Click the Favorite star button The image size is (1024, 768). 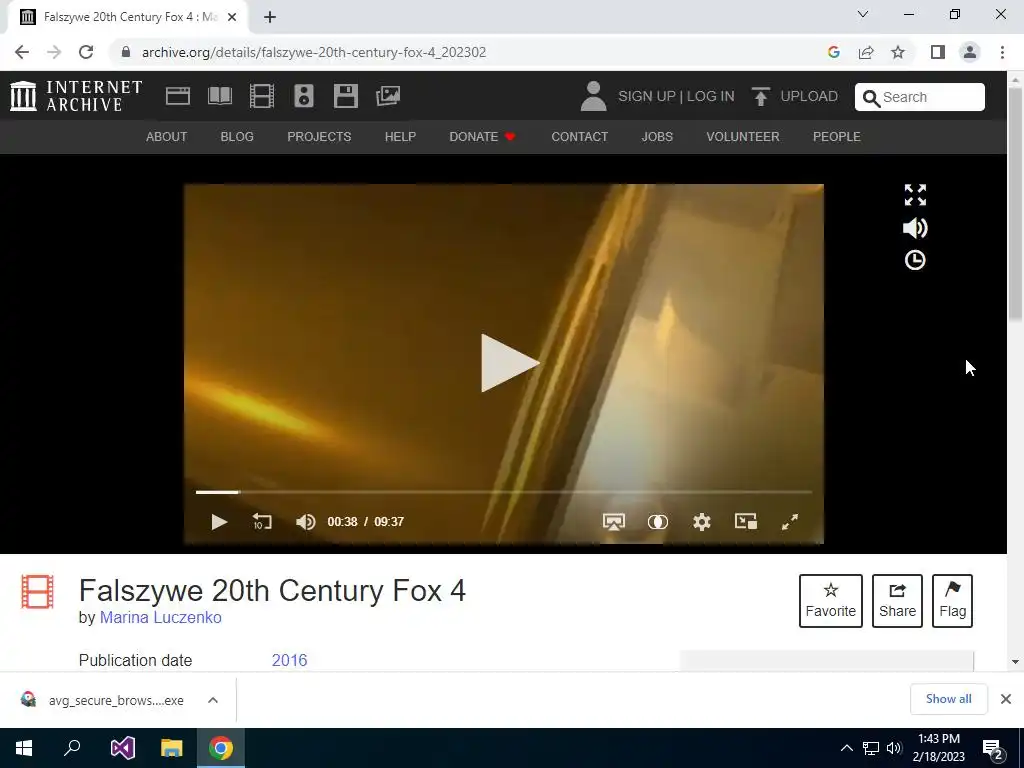pyautogui.click(x=831, y=601)
